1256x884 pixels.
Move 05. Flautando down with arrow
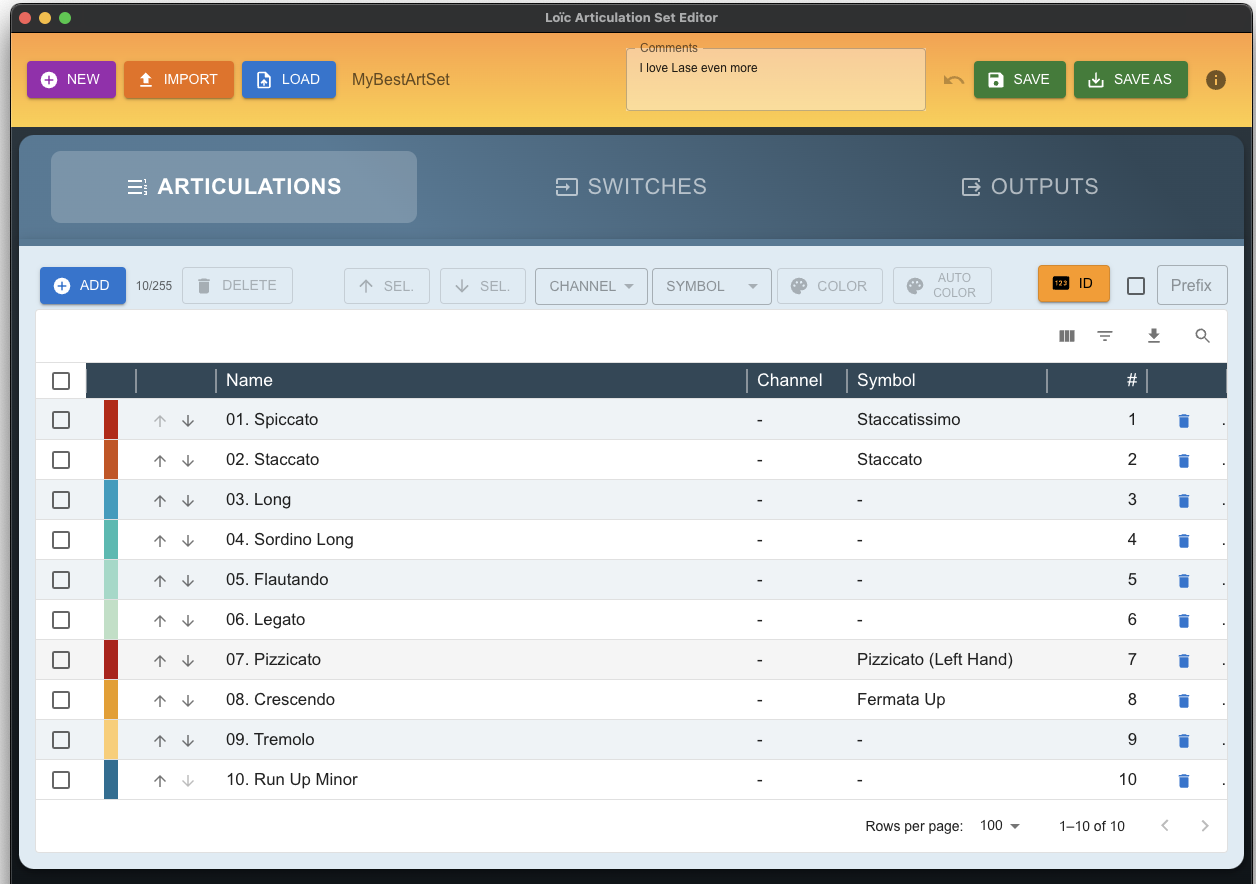pos(188,580)
